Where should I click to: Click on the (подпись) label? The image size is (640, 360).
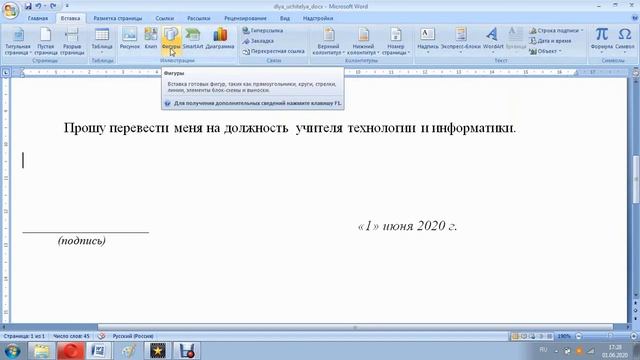[82, 240]
